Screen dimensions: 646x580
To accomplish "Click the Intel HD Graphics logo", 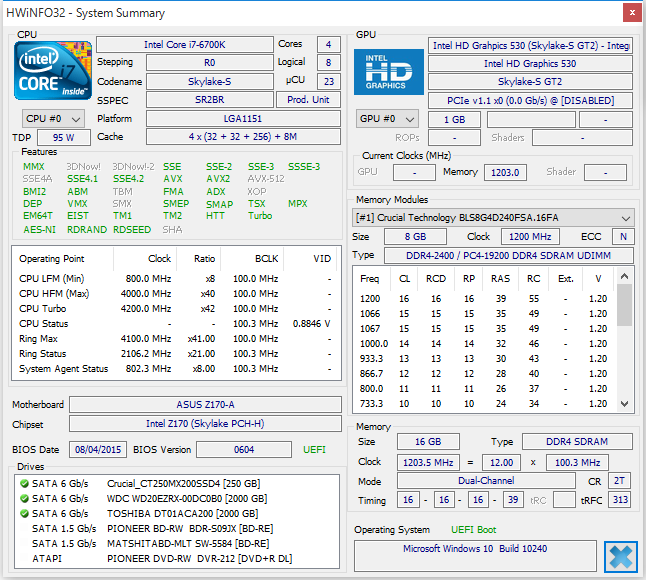I will pyautogui.click(x=389, y=72).
